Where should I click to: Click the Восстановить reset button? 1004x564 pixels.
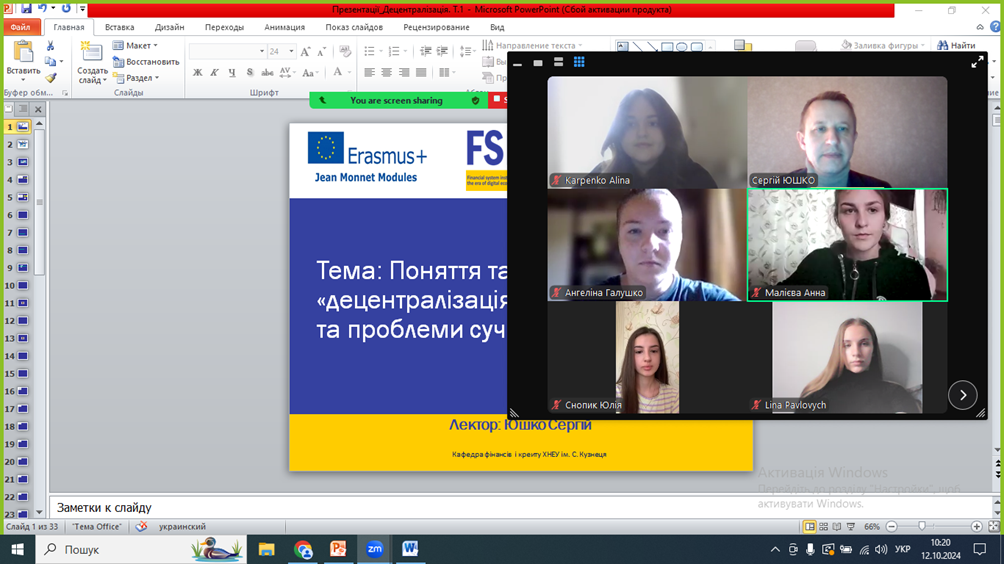[x=146, y=61]
